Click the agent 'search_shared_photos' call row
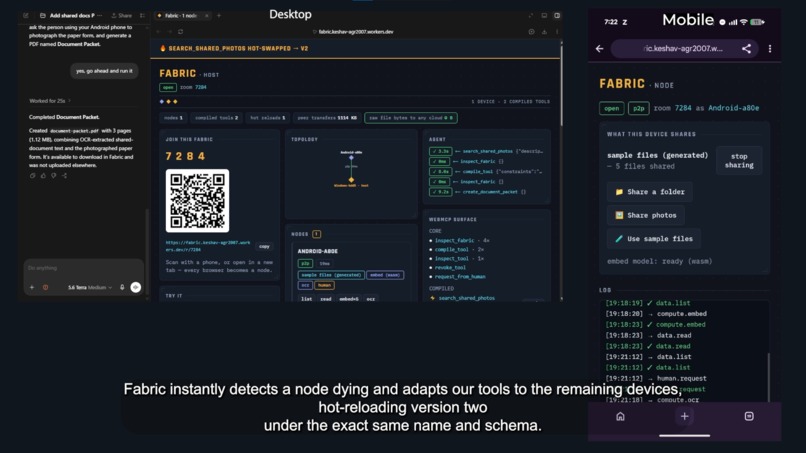The width and height of the screenshot is (806, 453). [x=486, y=151]
